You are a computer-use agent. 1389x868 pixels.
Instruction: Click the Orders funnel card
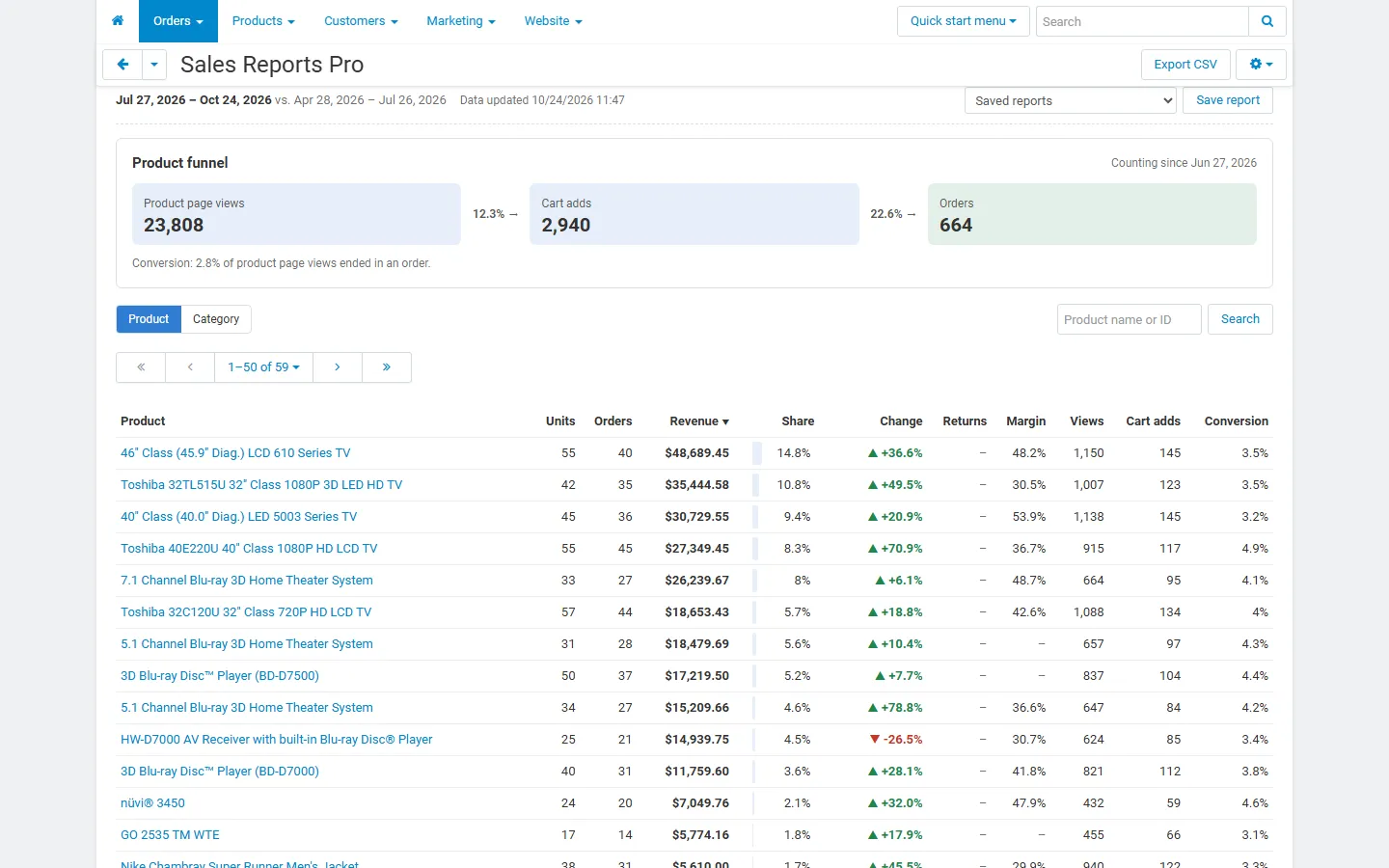(1092, 214)
